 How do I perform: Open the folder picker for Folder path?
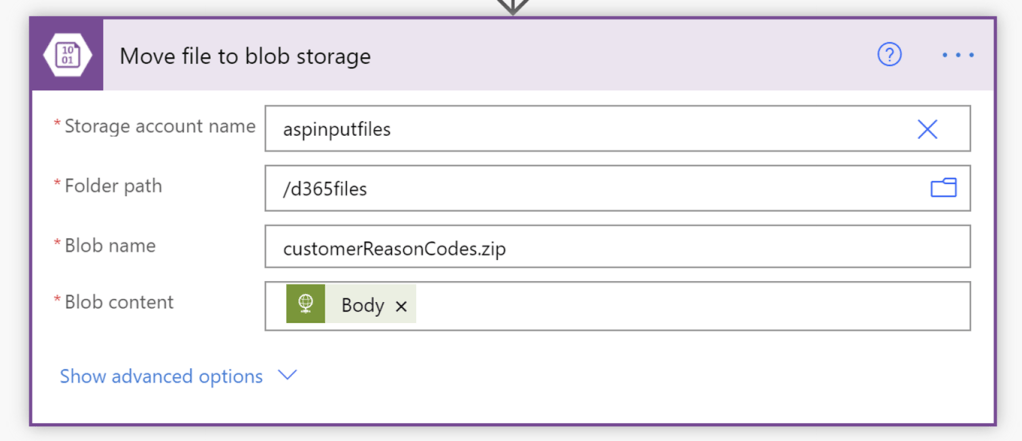coord(943,188)
